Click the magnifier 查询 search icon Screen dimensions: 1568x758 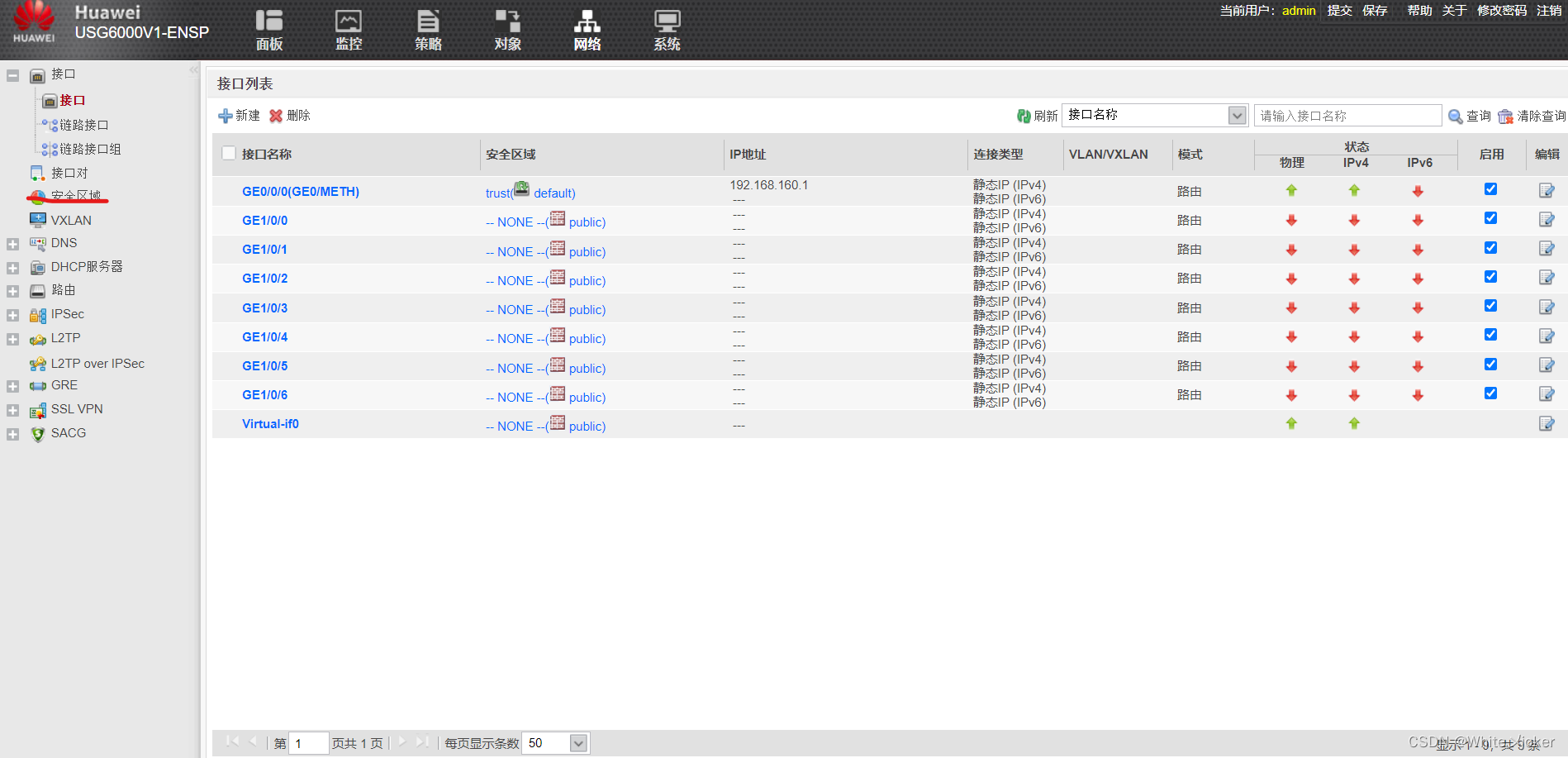[x=1456, y=117]
